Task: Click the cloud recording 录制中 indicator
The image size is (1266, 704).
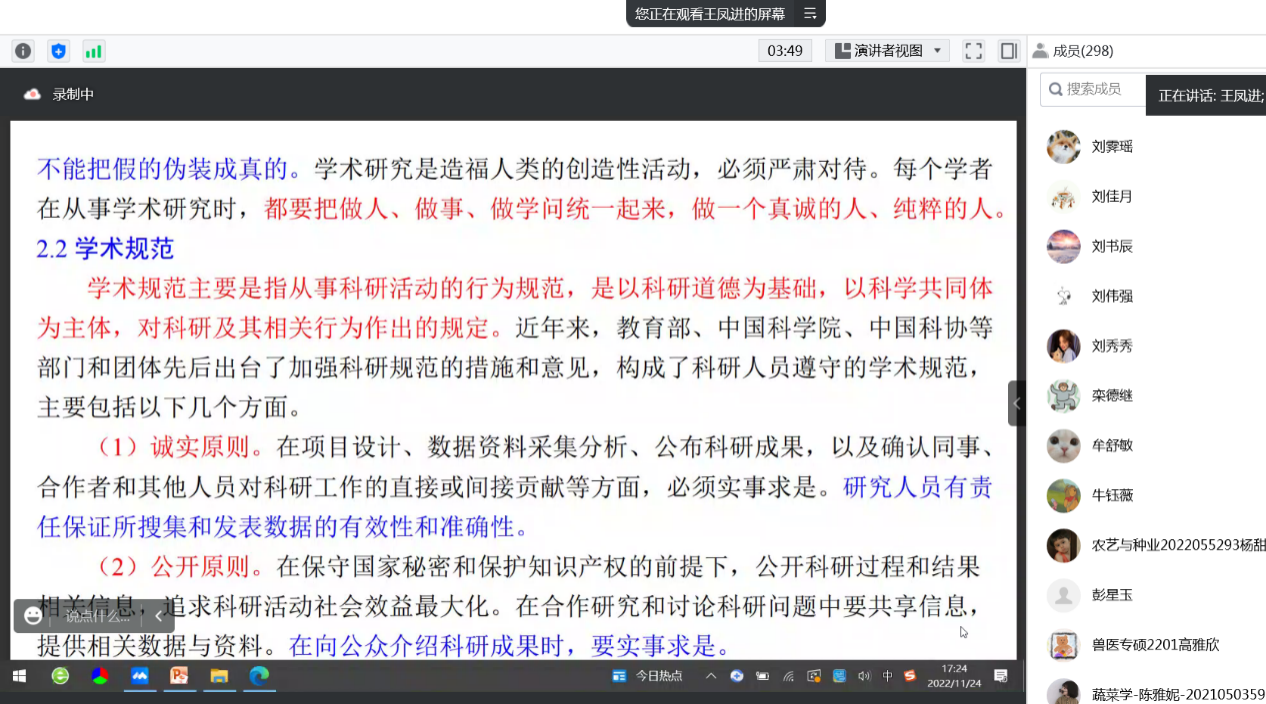Action: [x=60, y=93]
